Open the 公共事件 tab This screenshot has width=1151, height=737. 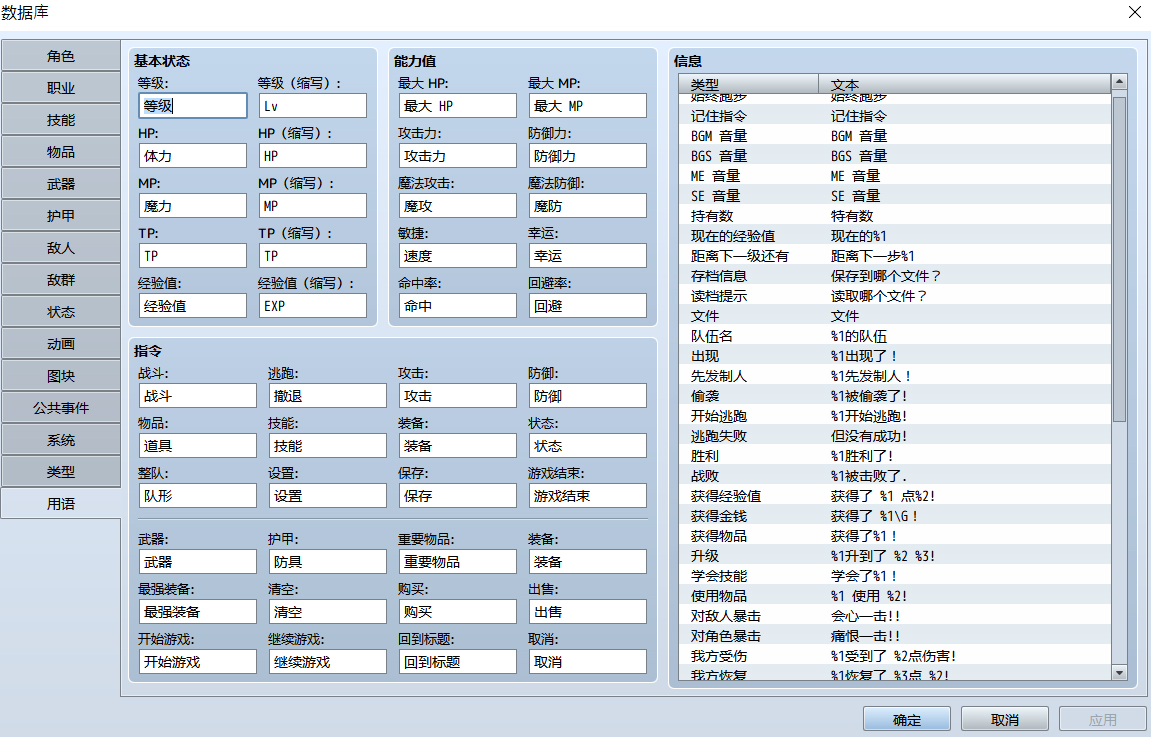pos(61,408)
